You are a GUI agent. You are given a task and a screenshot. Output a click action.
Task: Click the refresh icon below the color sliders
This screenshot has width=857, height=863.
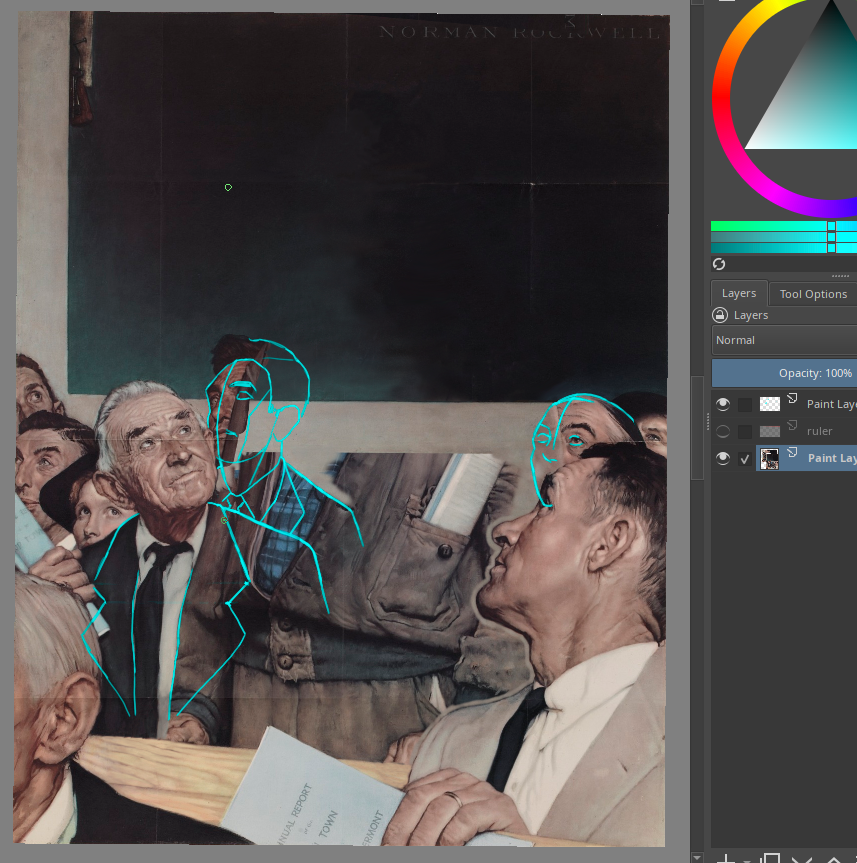coord(719,264)
